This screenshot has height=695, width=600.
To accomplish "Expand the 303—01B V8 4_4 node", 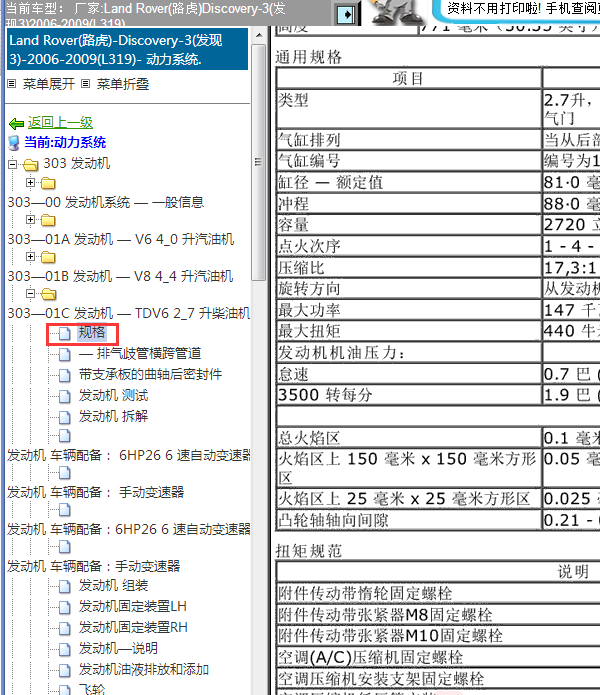I will tap(30, 256).
